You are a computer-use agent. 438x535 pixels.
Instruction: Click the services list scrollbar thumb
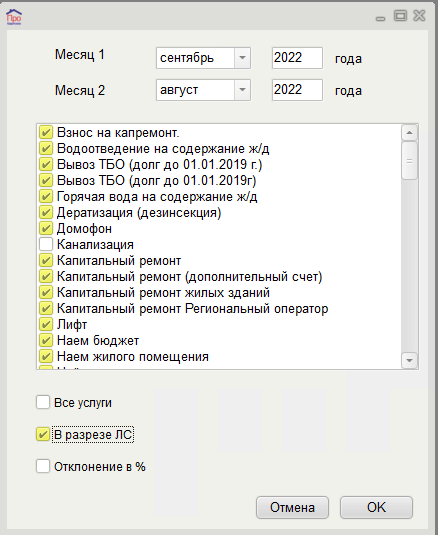tap(410, 161)
